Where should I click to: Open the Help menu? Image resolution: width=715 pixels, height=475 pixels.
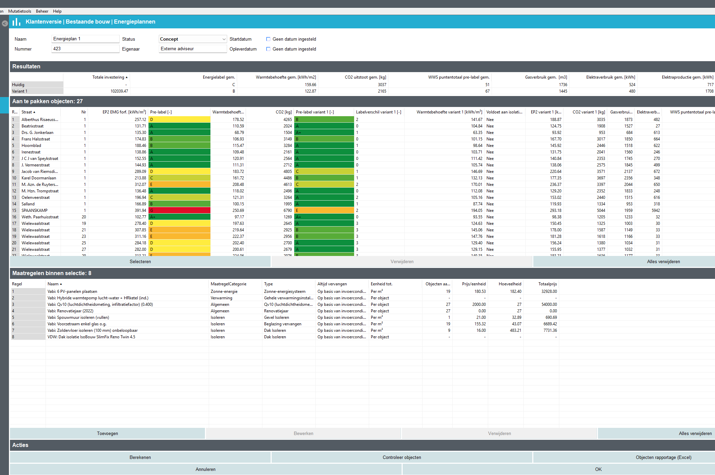click(57, 11)
